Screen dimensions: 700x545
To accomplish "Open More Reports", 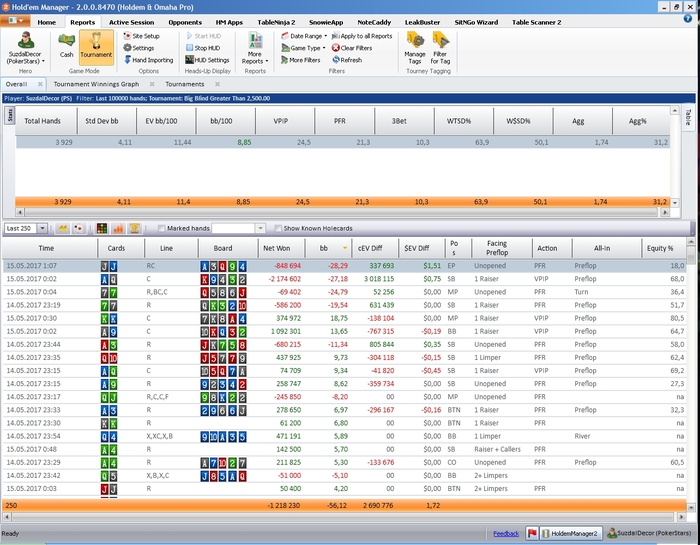I will [255, 48].
